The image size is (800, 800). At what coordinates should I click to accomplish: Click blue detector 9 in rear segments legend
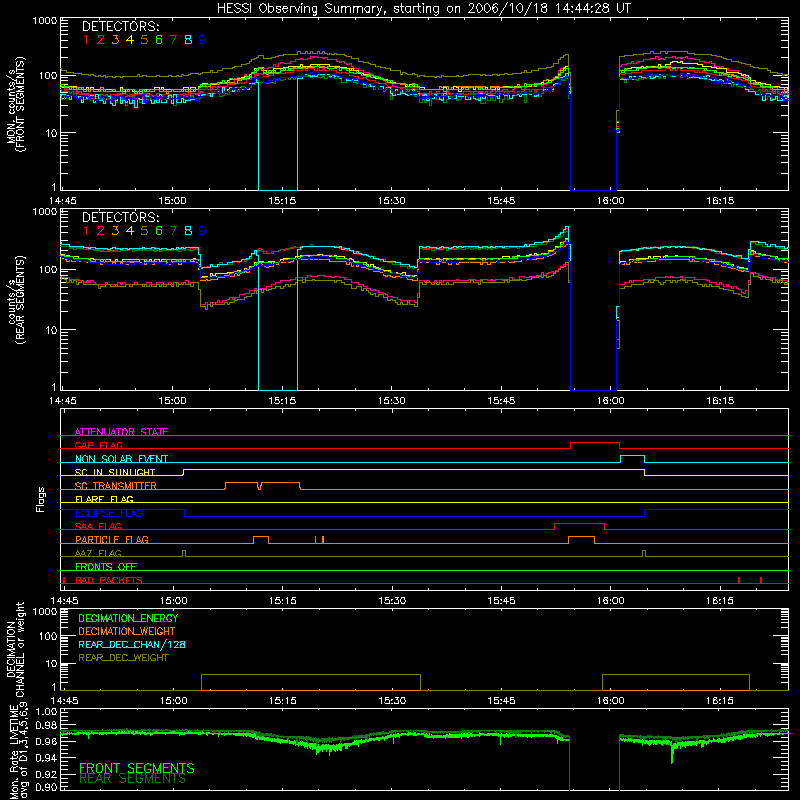click(x=203, y=231)
